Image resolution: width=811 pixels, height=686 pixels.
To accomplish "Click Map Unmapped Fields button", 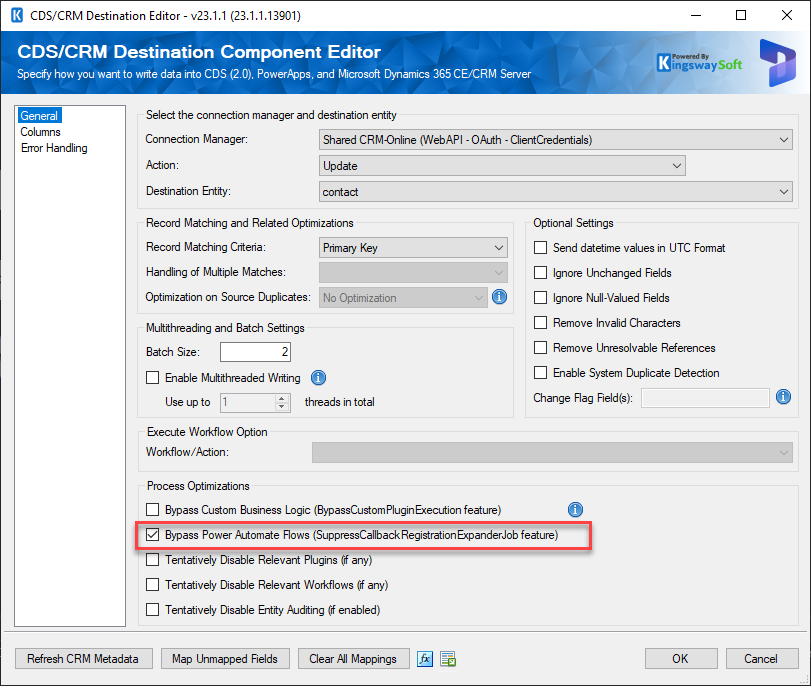I will [x=225, y=659].
